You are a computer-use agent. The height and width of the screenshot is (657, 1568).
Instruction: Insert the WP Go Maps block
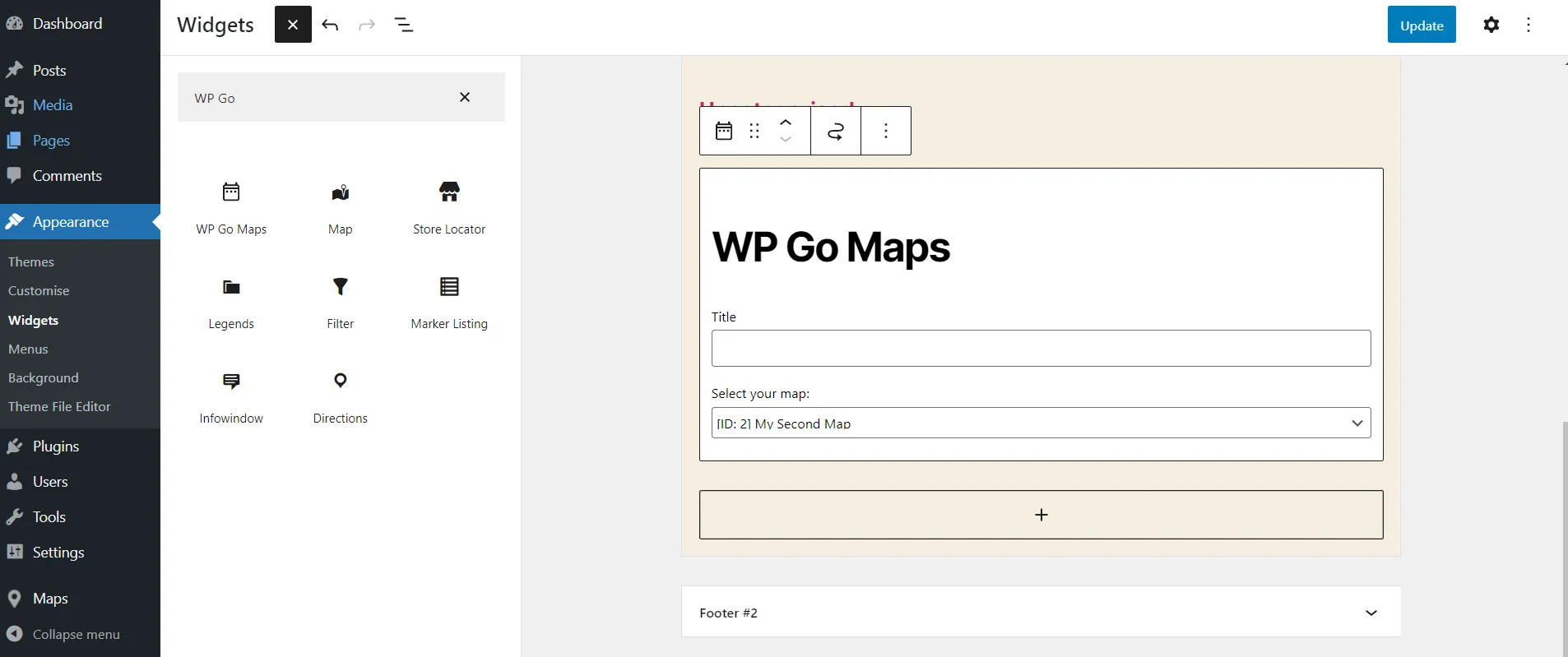pyautogui.click(x=231, y=209)
